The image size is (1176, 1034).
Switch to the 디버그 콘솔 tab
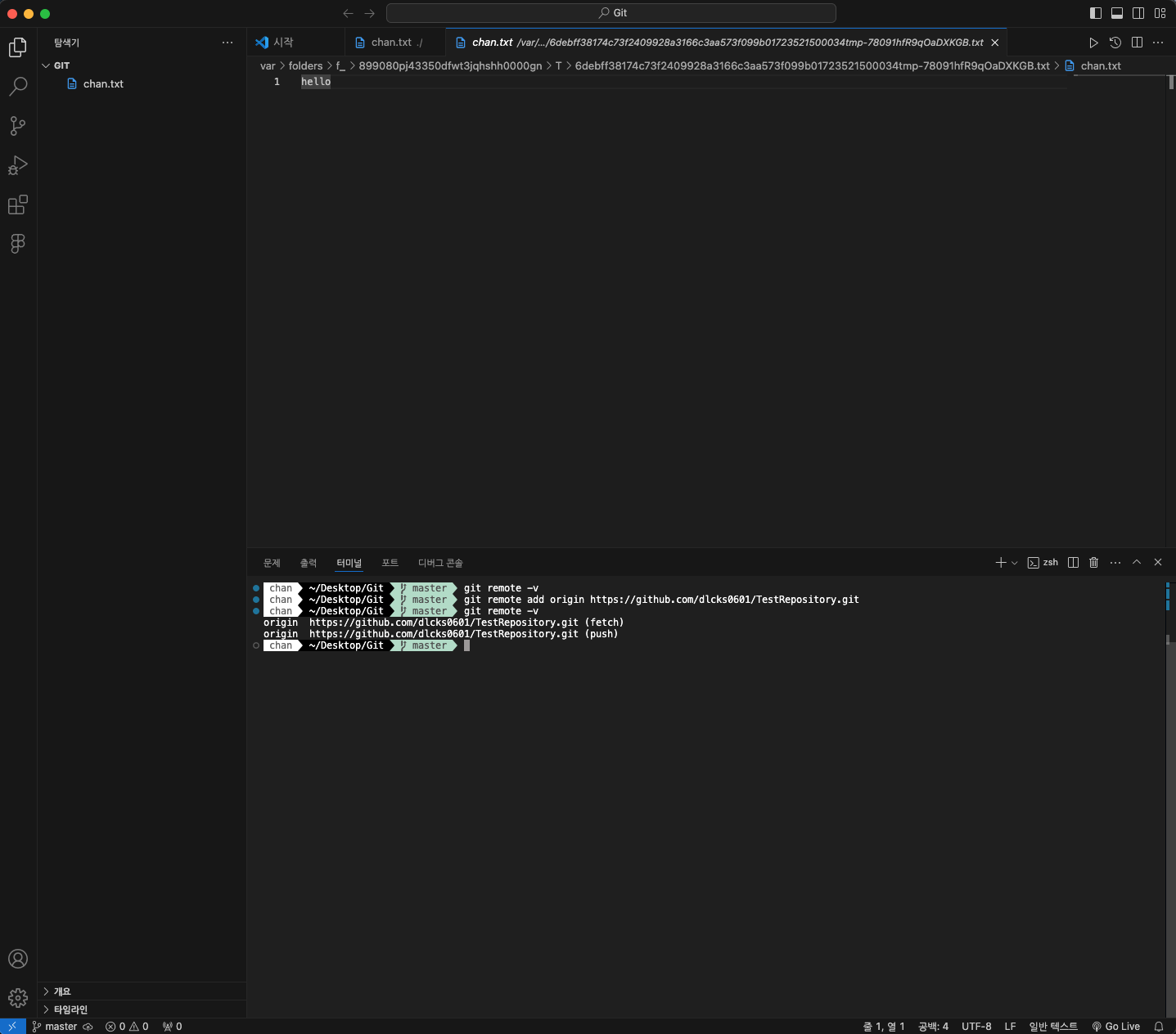click(x=440, y=563)
